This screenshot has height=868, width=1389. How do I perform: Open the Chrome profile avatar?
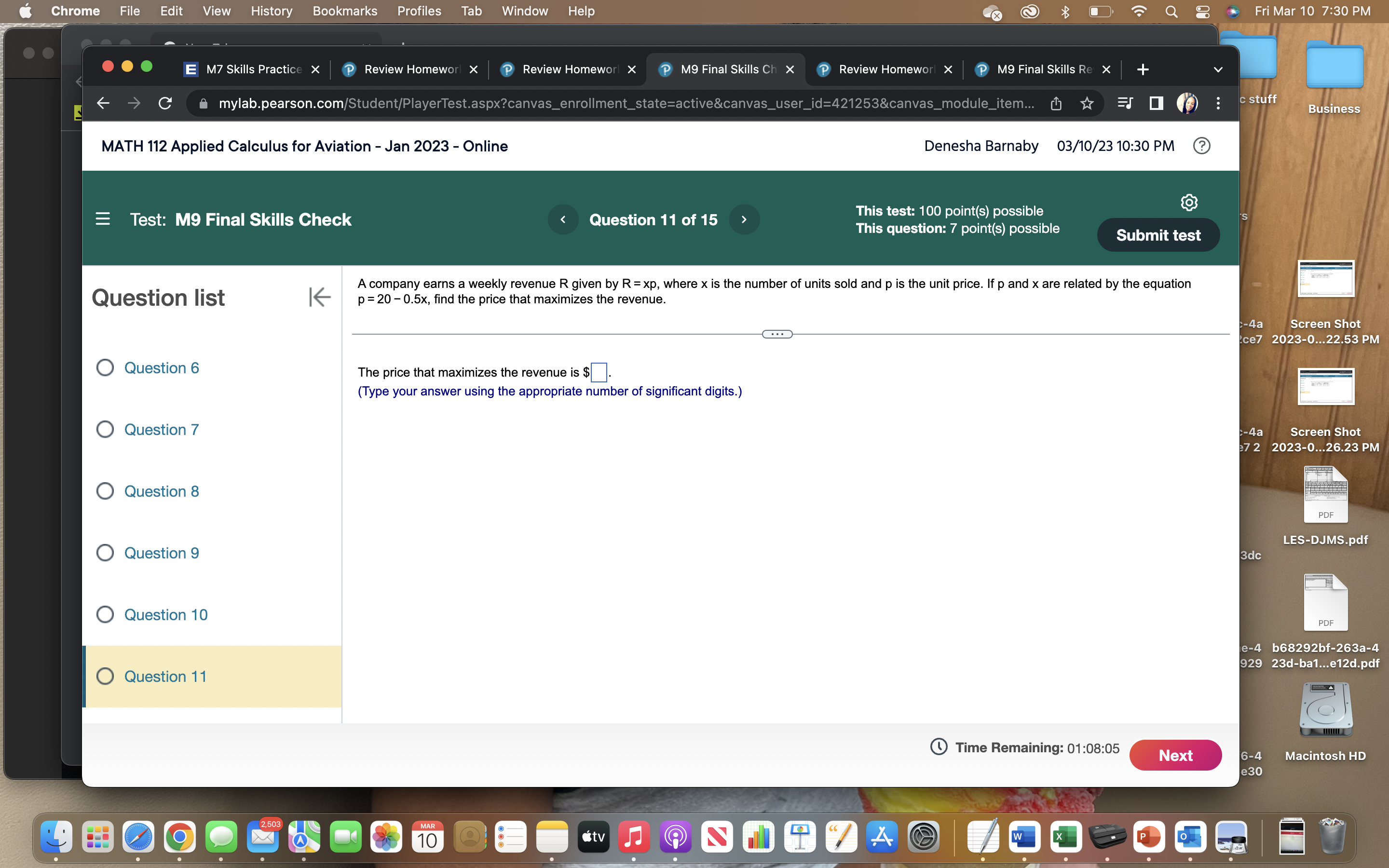point(1187,103)
